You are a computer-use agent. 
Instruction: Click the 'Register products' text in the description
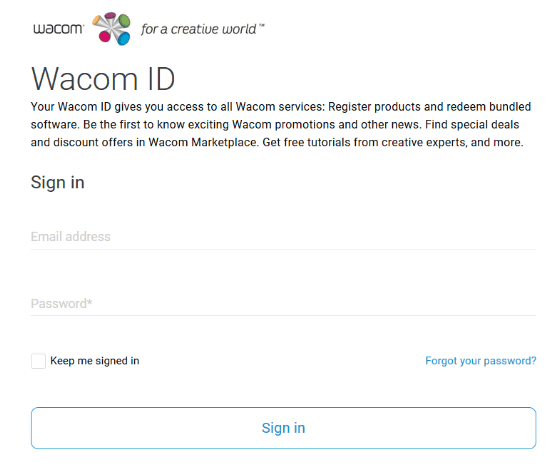(x=374, y=107)
